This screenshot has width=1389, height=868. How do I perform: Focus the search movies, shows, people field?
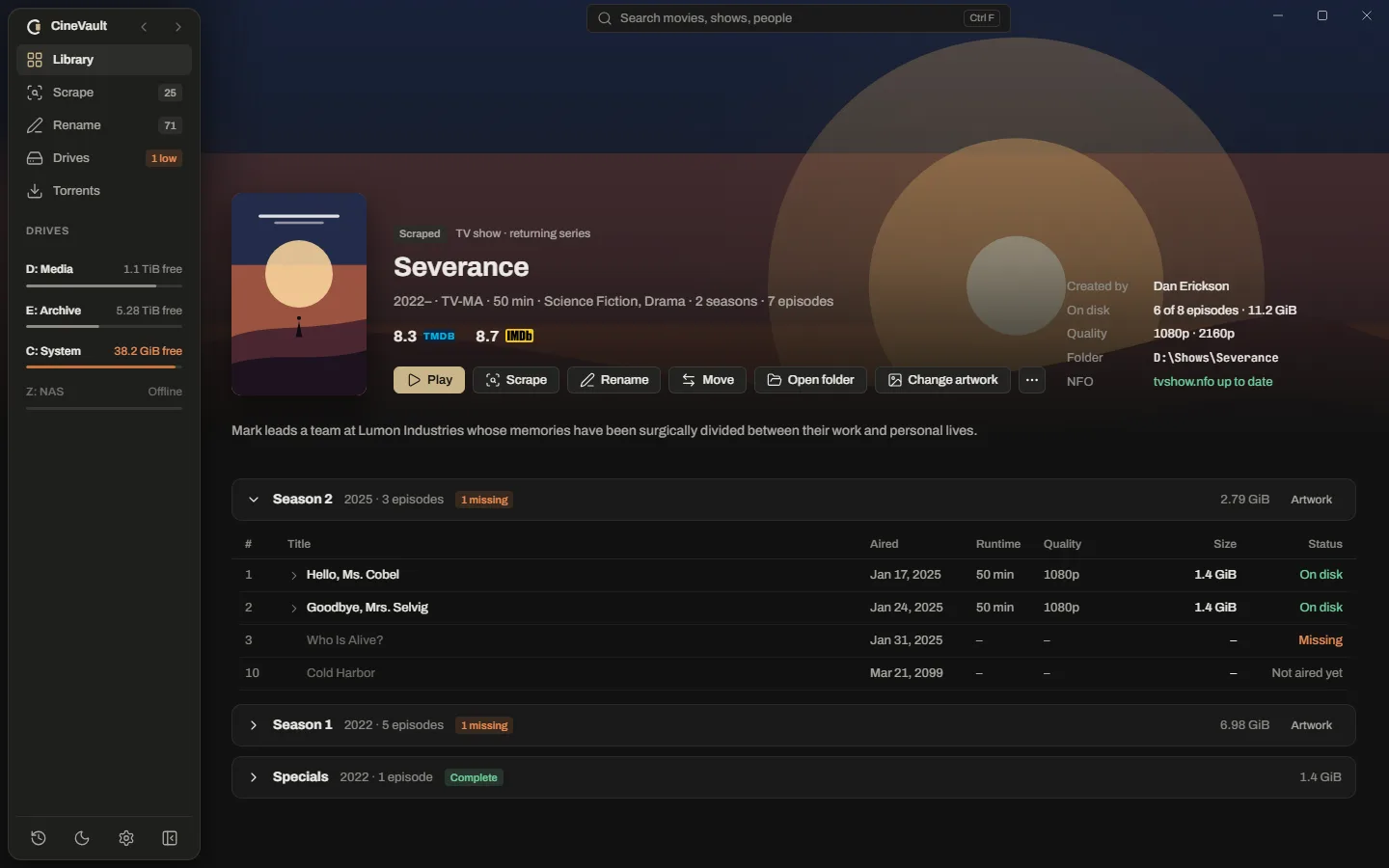click(798, 18)
